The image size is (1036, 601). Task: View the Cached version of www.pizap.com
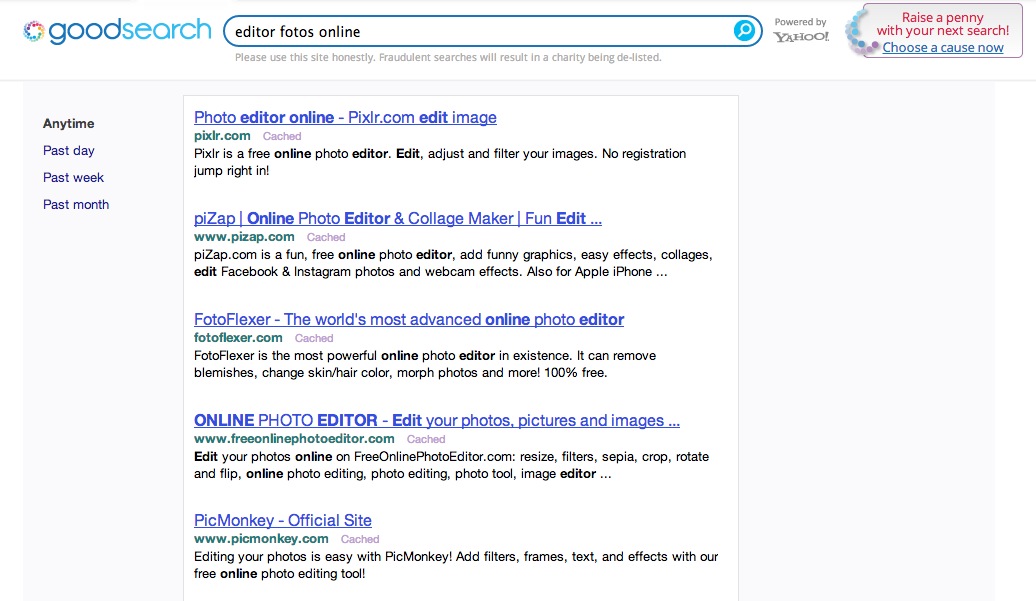click(326, 237)
